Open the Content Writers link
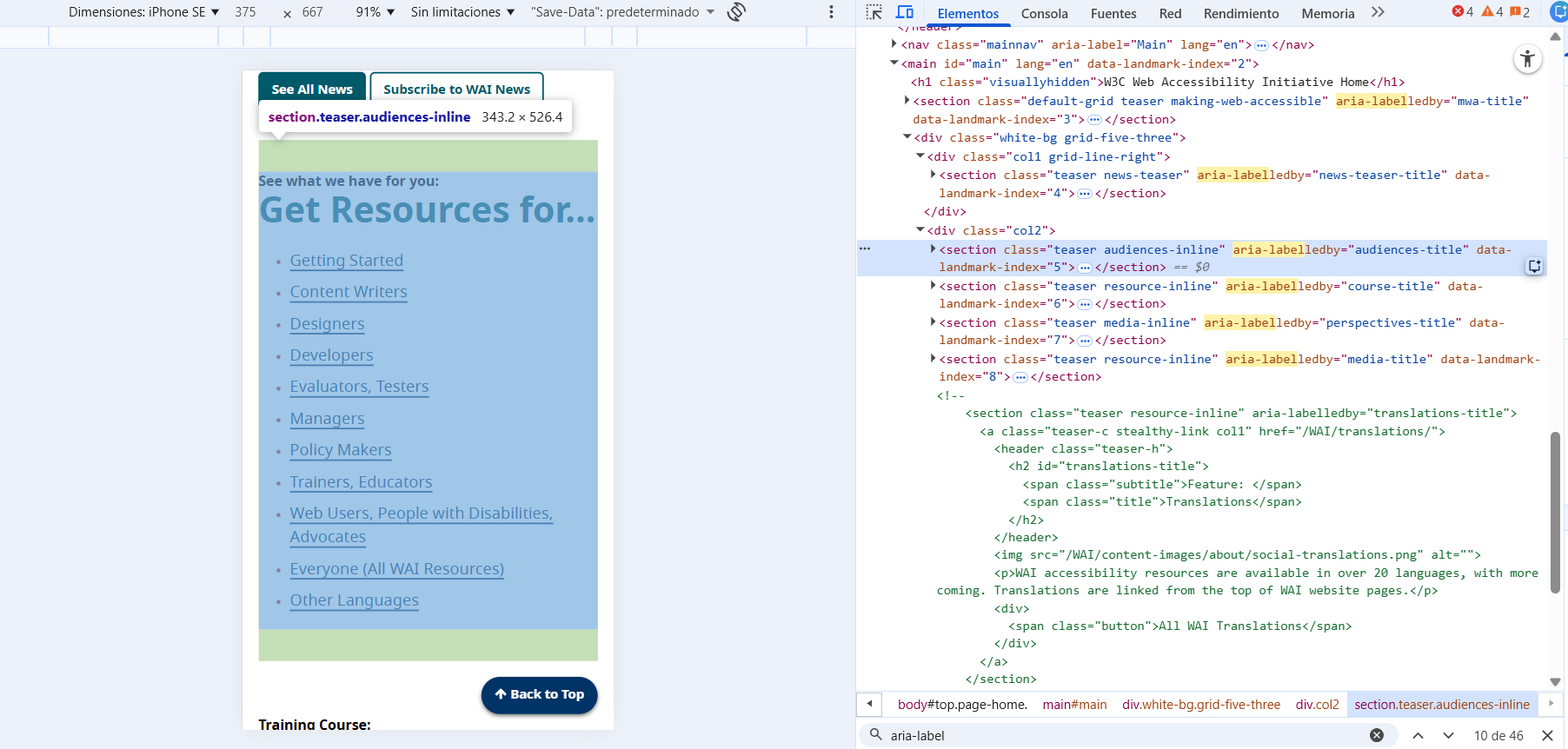Viewport: 1568px width, 749px height. (349, 292)
